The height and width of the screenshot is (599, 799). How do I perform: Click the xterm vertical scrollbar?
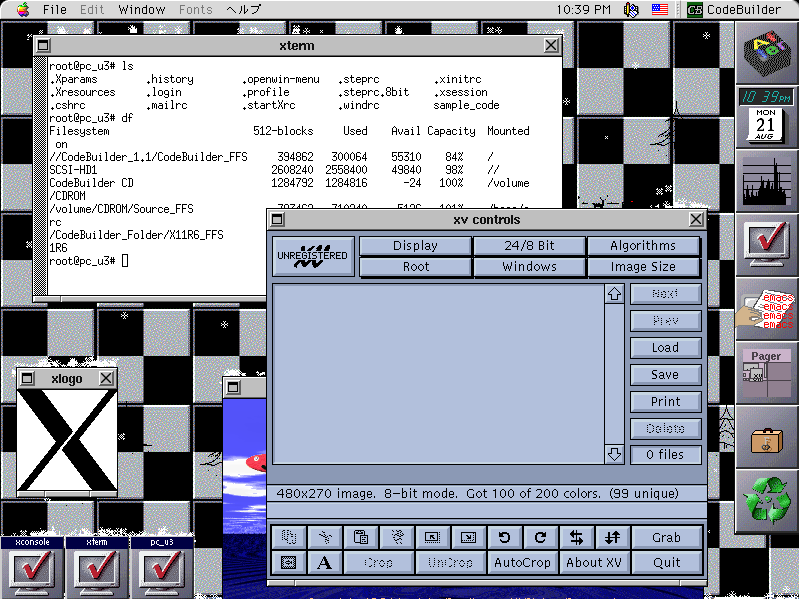(40, 176)
